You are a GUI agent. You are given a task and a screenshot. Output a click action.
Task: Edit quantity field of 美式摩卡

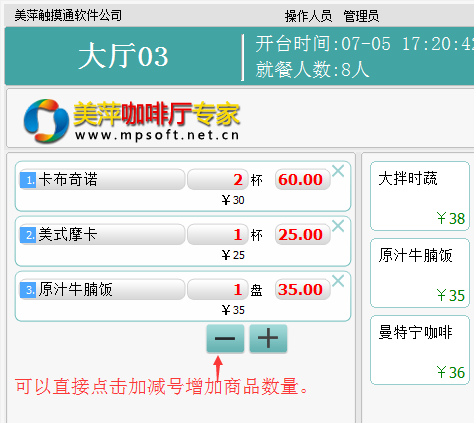click(x=218, y=235)
